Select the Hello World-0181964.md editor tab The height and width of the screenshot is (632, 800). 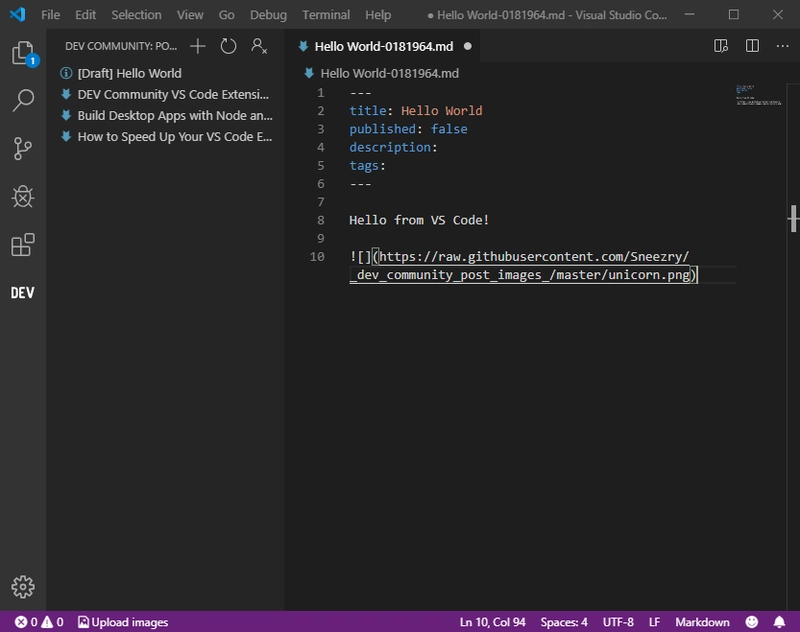pos(383,46)
